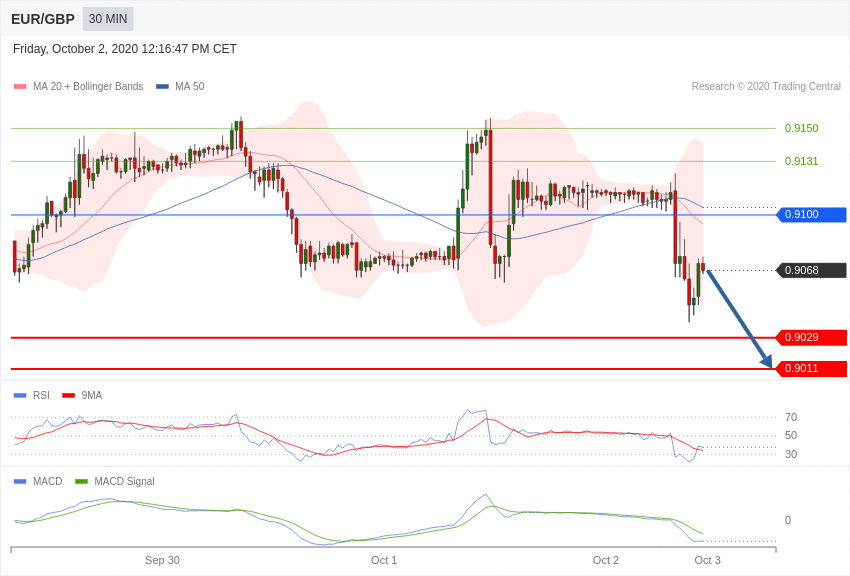
Task: Click the date and time stamp text
Action: coord(125,49)
